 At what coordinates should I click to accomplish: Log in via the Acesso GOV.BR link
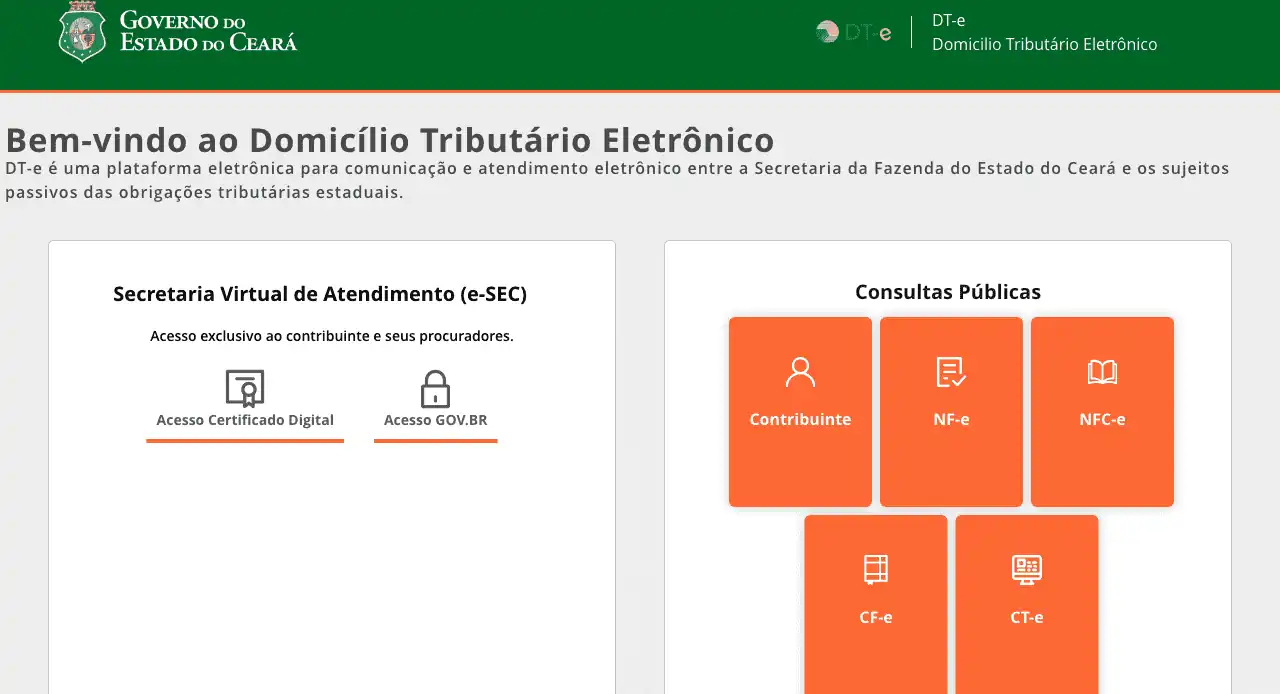435,420
